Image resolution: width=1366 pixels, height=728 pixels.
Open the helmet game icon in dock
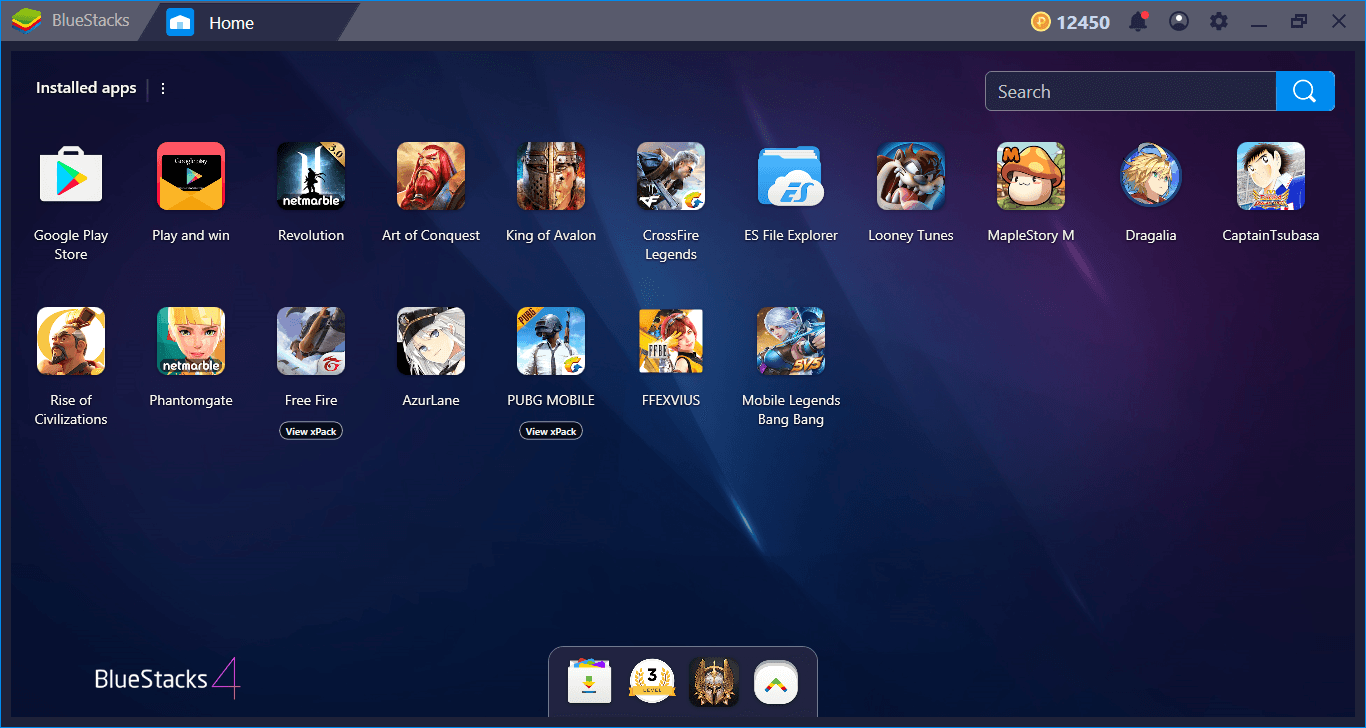point(714,682)
